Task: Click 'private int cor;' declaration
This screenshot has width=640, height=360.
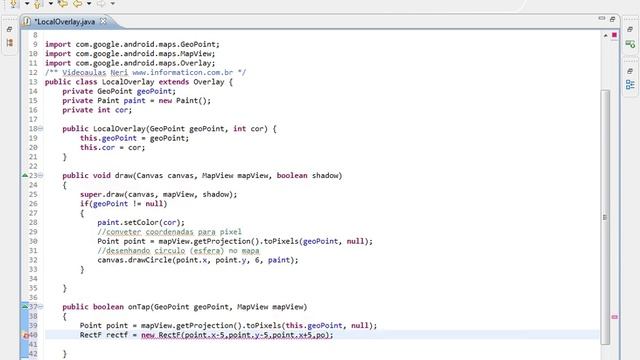Action: (97, 110)
